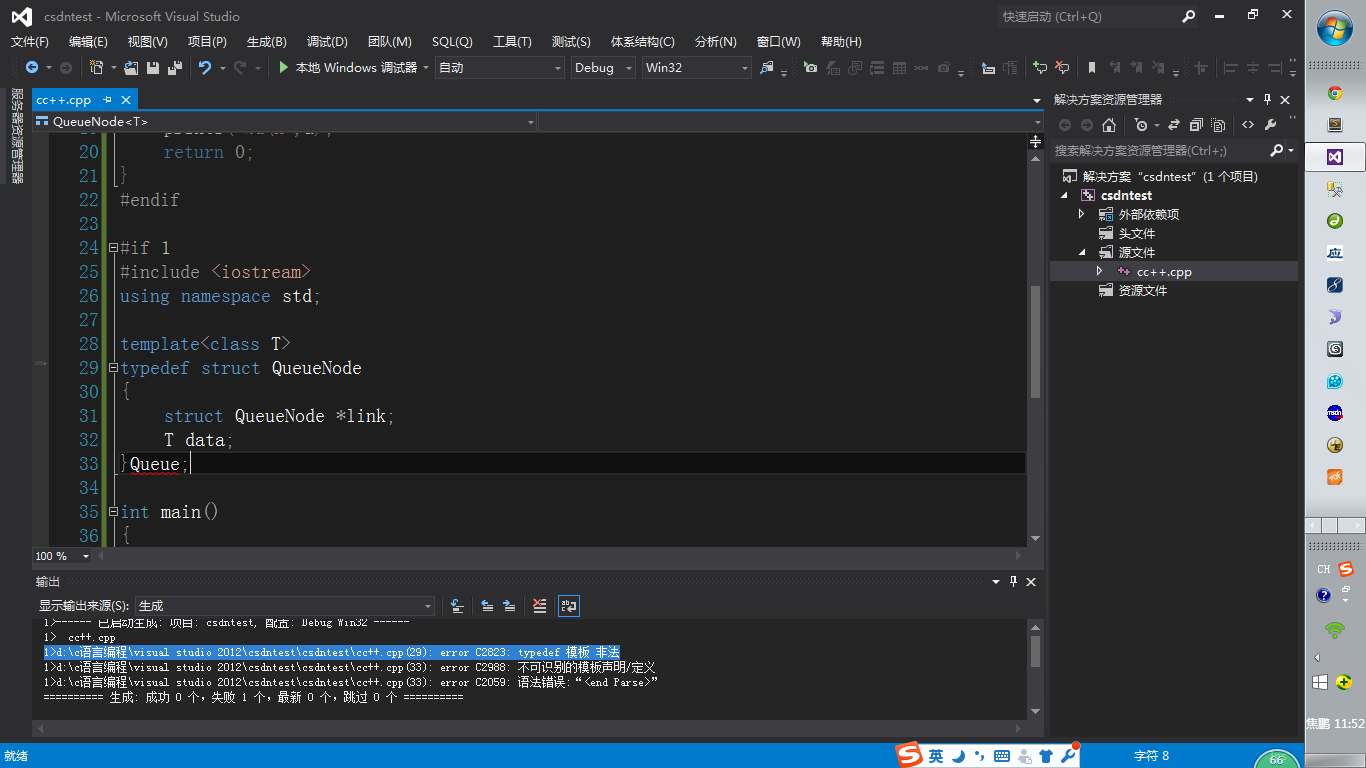Open the 调试(D) menu
1366x768 pixels.
coord(327,41)
